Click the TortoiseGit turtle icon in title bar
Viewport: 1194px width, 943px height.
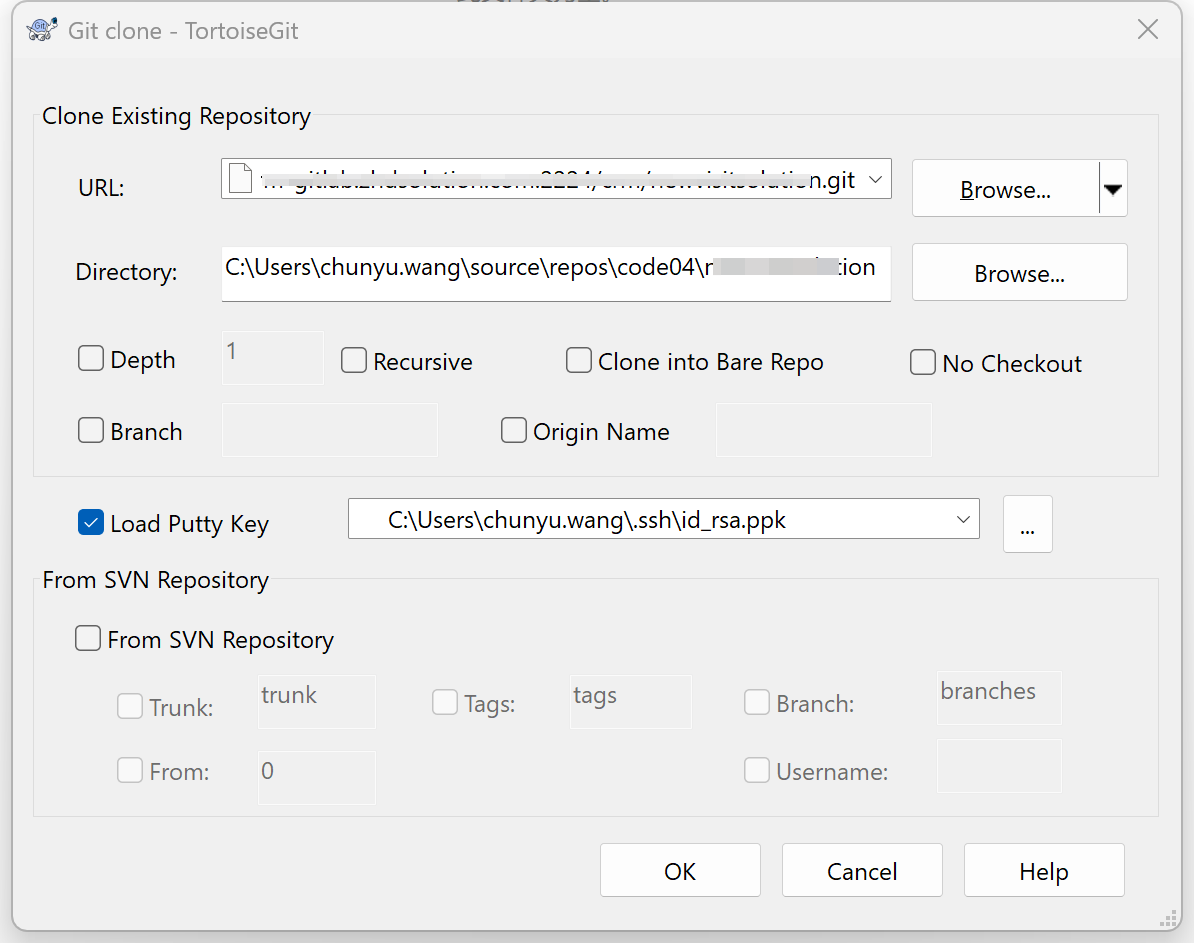pyautogui.click(x=42, y=30)
